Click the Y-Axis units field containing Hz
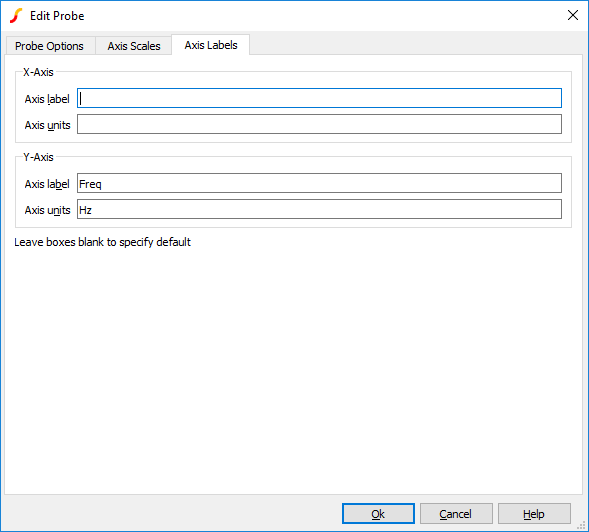Screen dimensions: 589x532 (x=319, y=209)
